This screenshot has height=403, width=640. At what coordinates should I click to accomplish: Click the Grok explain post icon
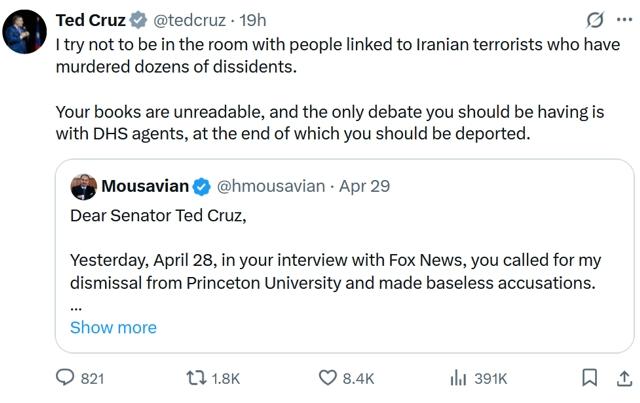pos(594,20)
